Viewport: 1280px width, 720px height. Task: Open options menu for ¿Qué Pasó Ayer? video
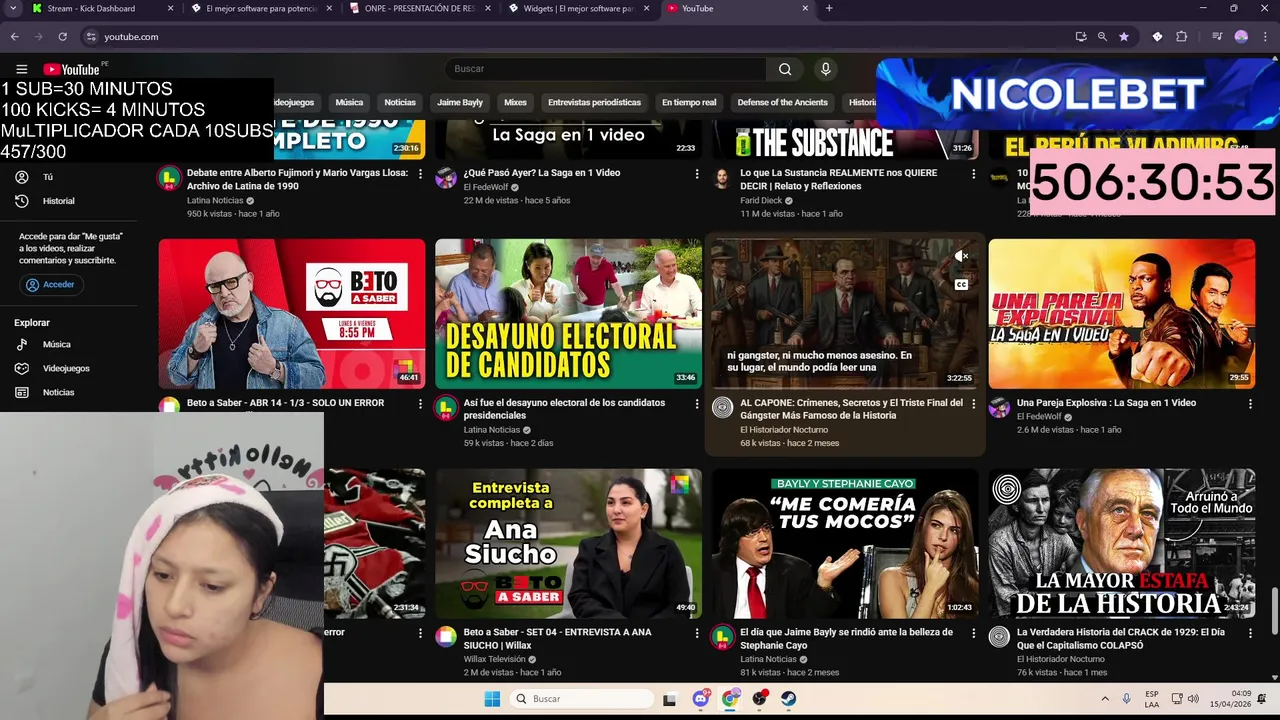point(697,174)
